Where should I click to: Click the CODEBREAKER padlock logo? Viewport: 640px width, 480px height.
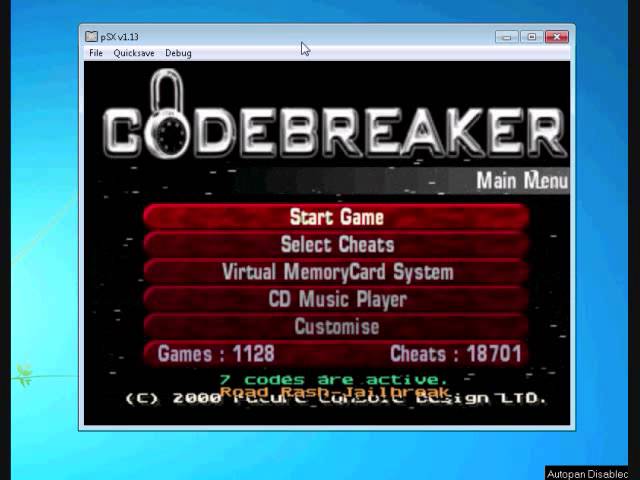click(167, 114)
